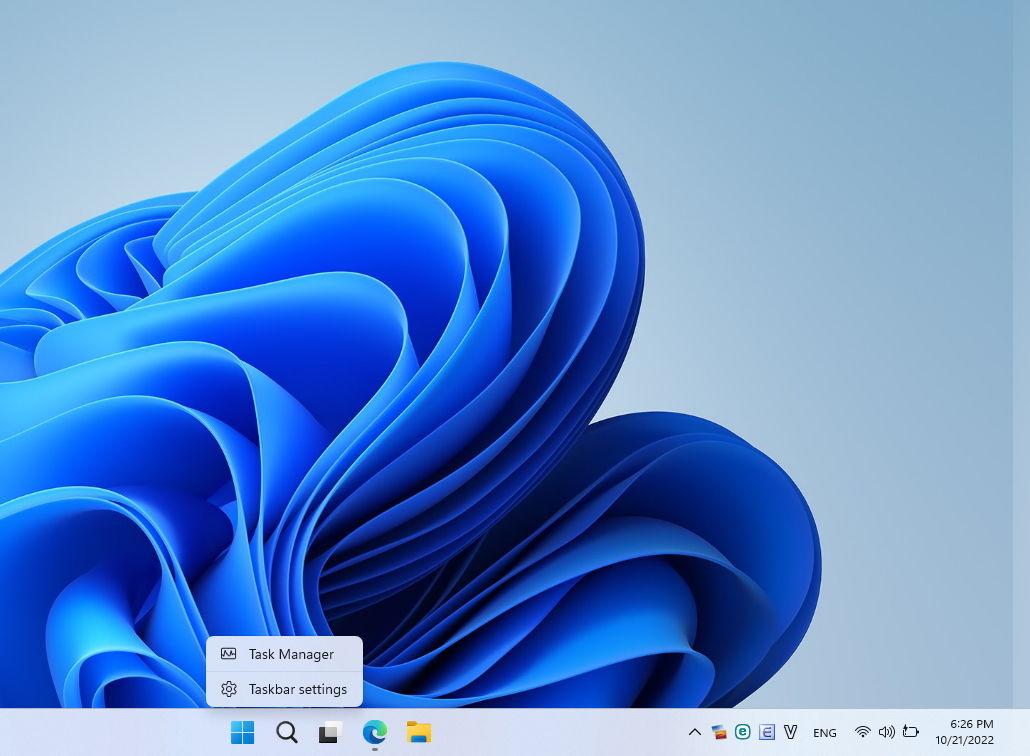Switch the ENG input language indicator

[824, 732]
